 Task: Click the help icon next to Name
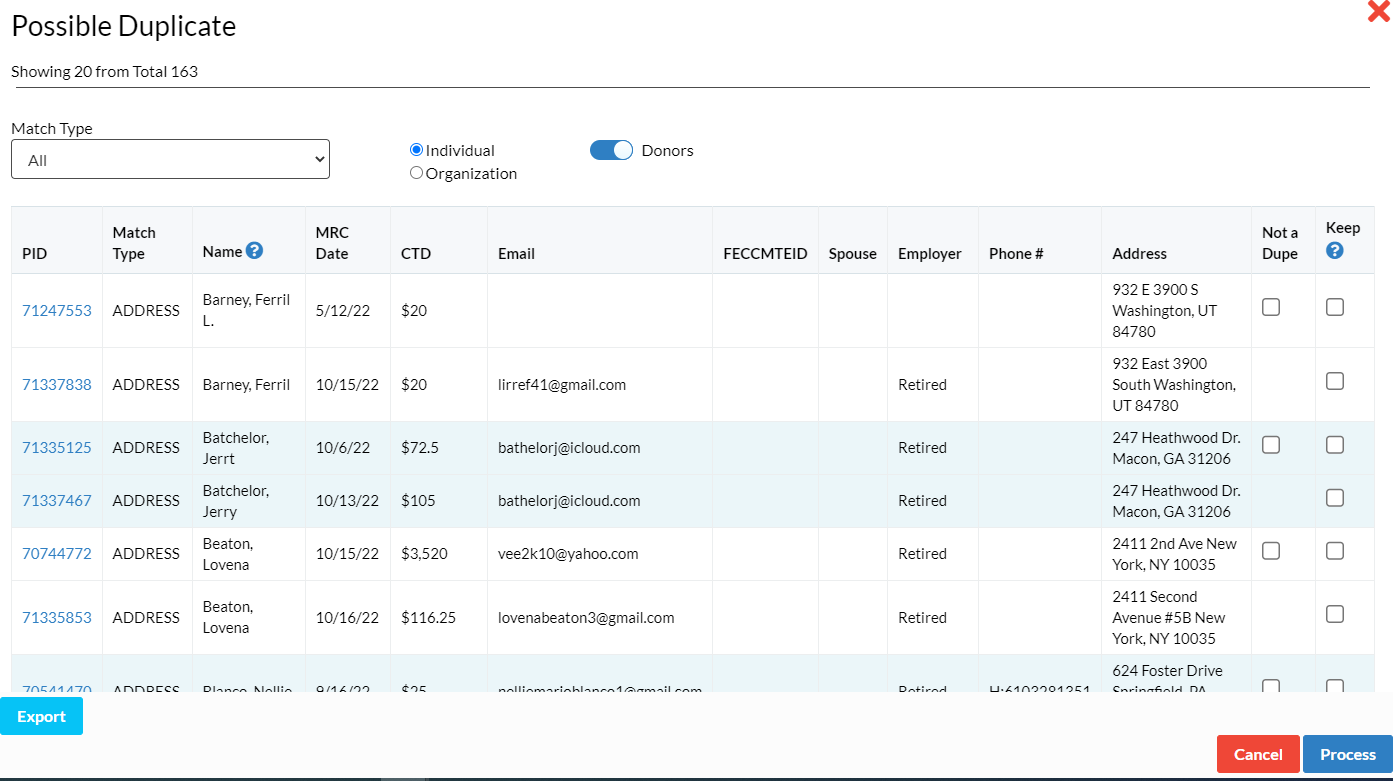pos(254,251)
